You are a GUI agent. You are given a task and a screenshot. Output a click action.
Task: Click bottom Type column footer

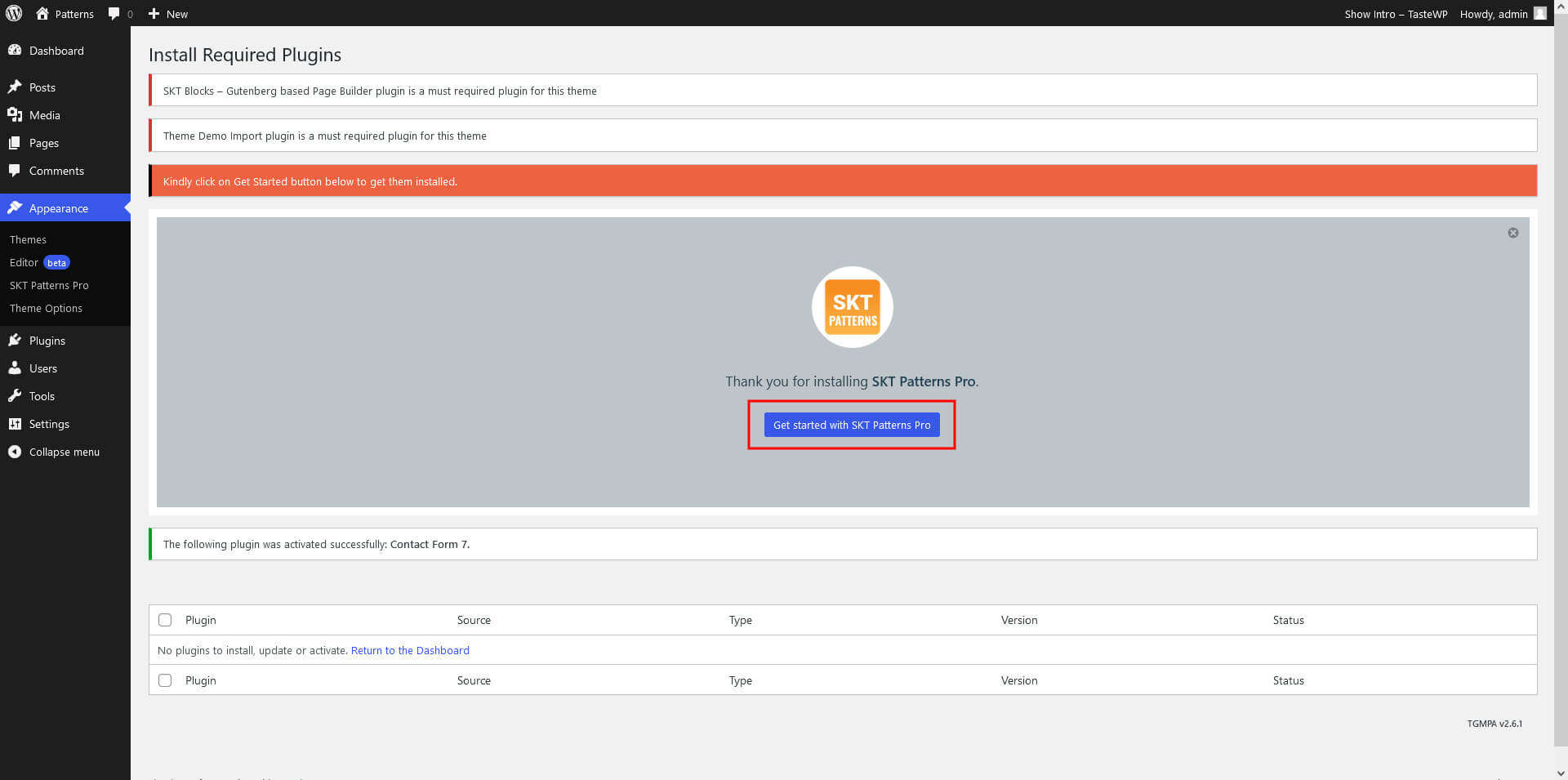coord(741,680)
